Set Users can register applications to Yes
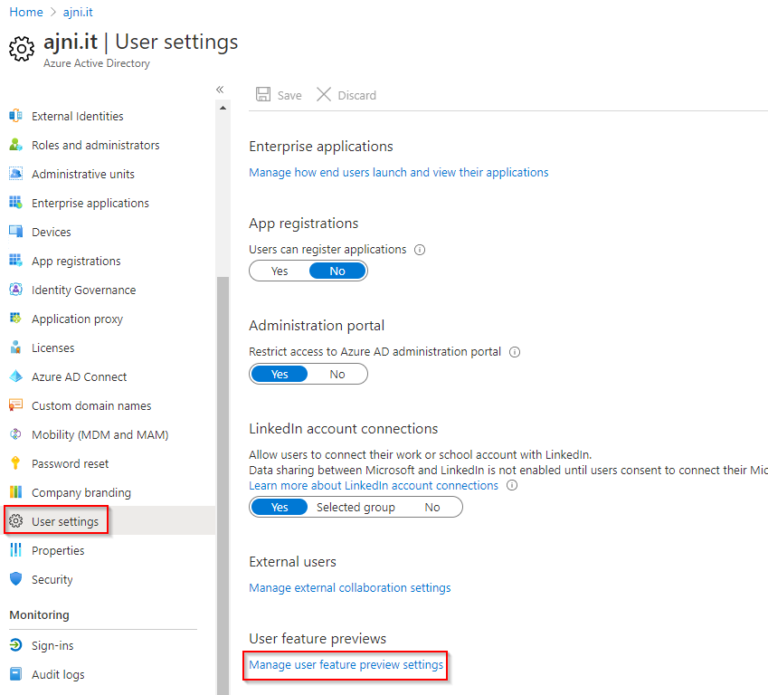Image resolution: width=768 pixels, height=695 pixels. 280,271
